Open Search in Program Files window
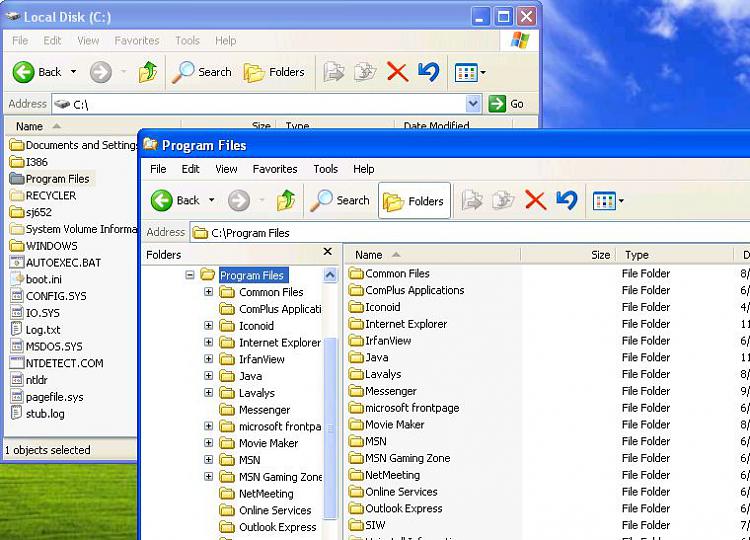 (x=340, y=200)
